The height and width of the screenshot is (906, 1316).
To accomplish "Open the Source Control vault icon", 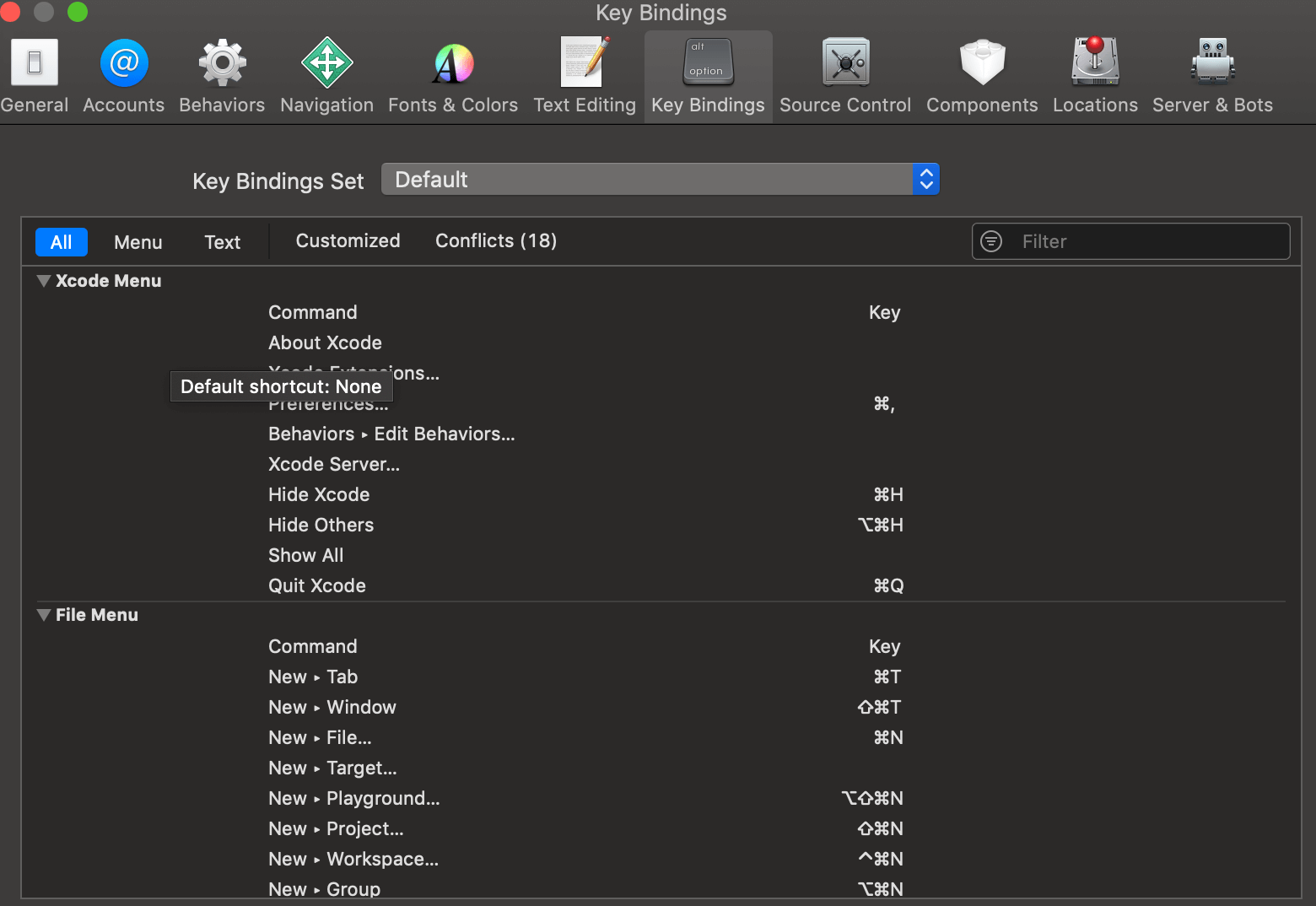I will (845, 62).
